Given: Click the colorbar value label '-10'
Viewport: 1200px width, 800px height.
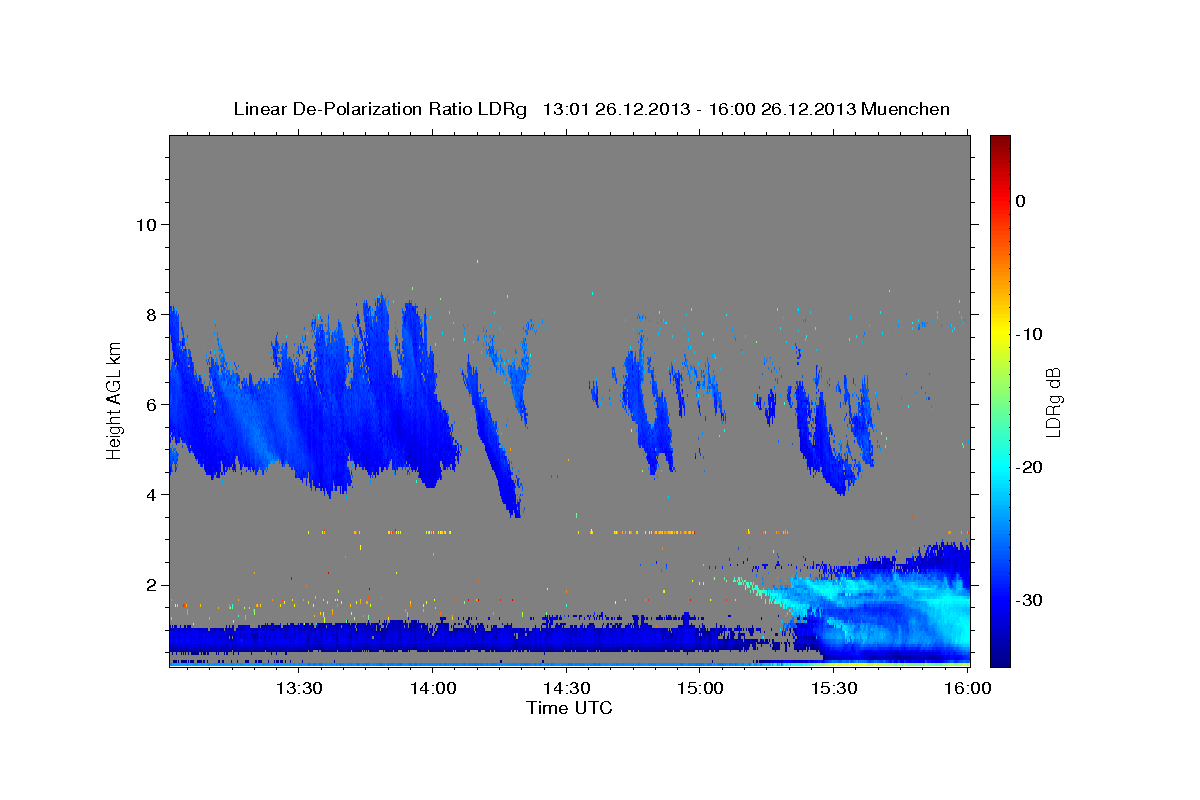Looking at the screenshot, I should point(1030,334).
